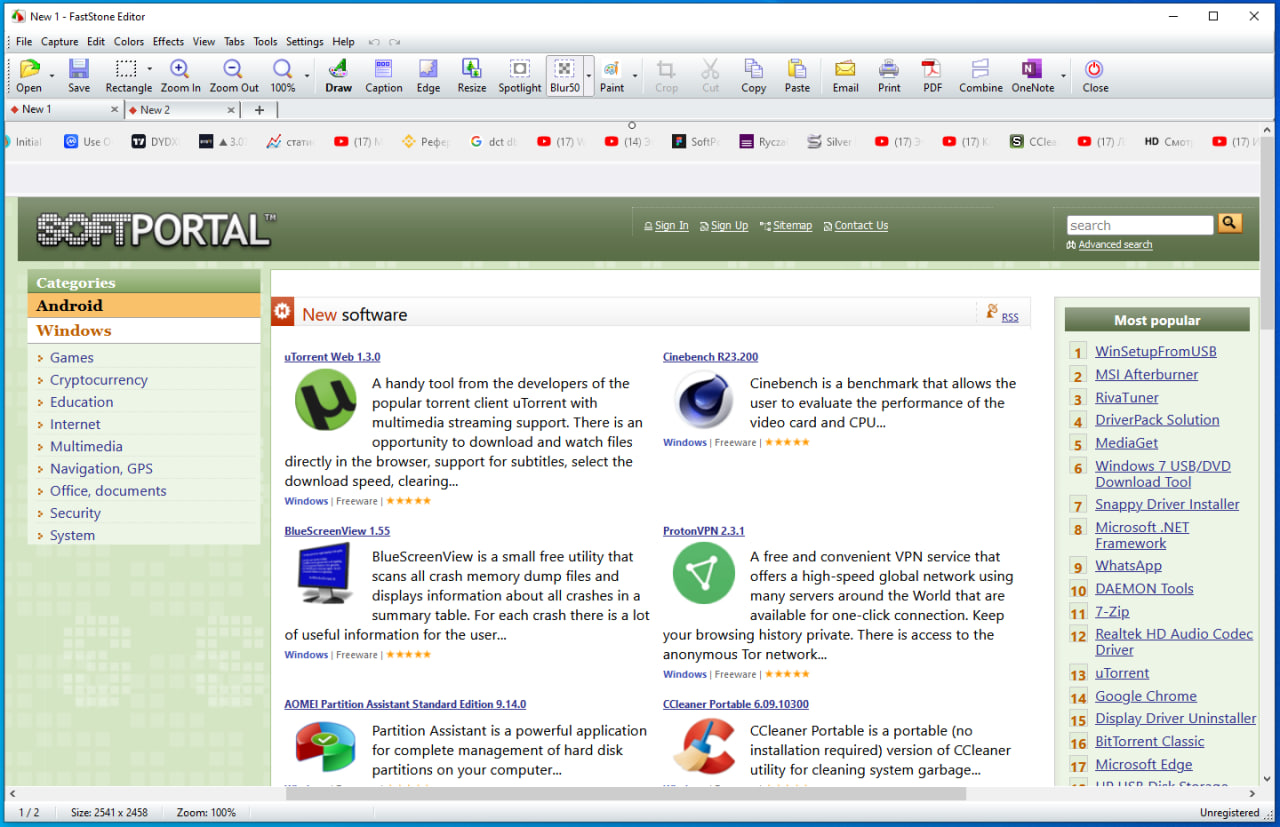Expand the OneNote dropdown arrow
This screenshot has height=827, width=1280.
click(x=1063, y=75)
